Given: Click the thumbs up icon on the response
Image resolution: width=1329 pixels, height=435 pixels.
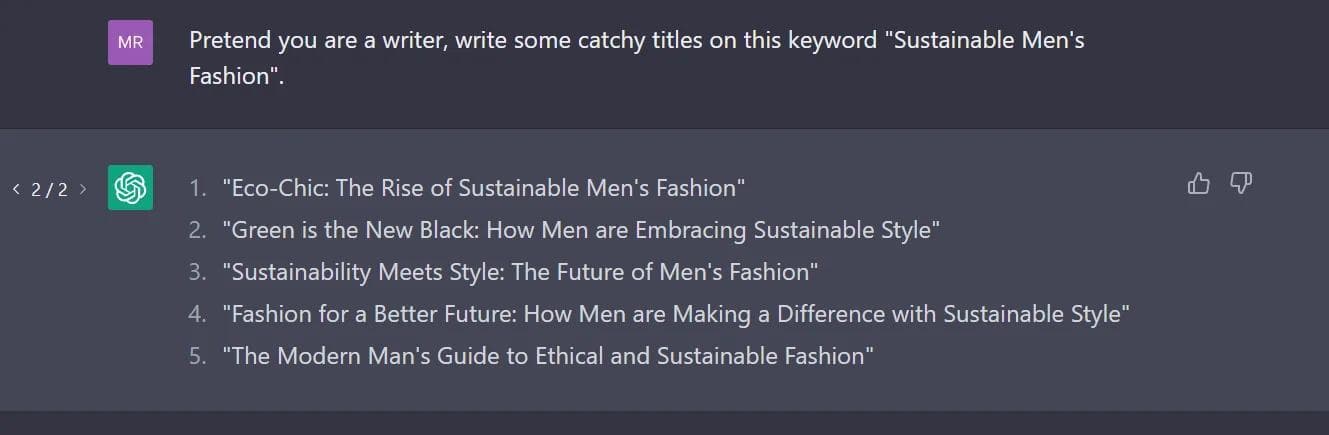Looking at the screenshot, I should (x=1198, y=184).
